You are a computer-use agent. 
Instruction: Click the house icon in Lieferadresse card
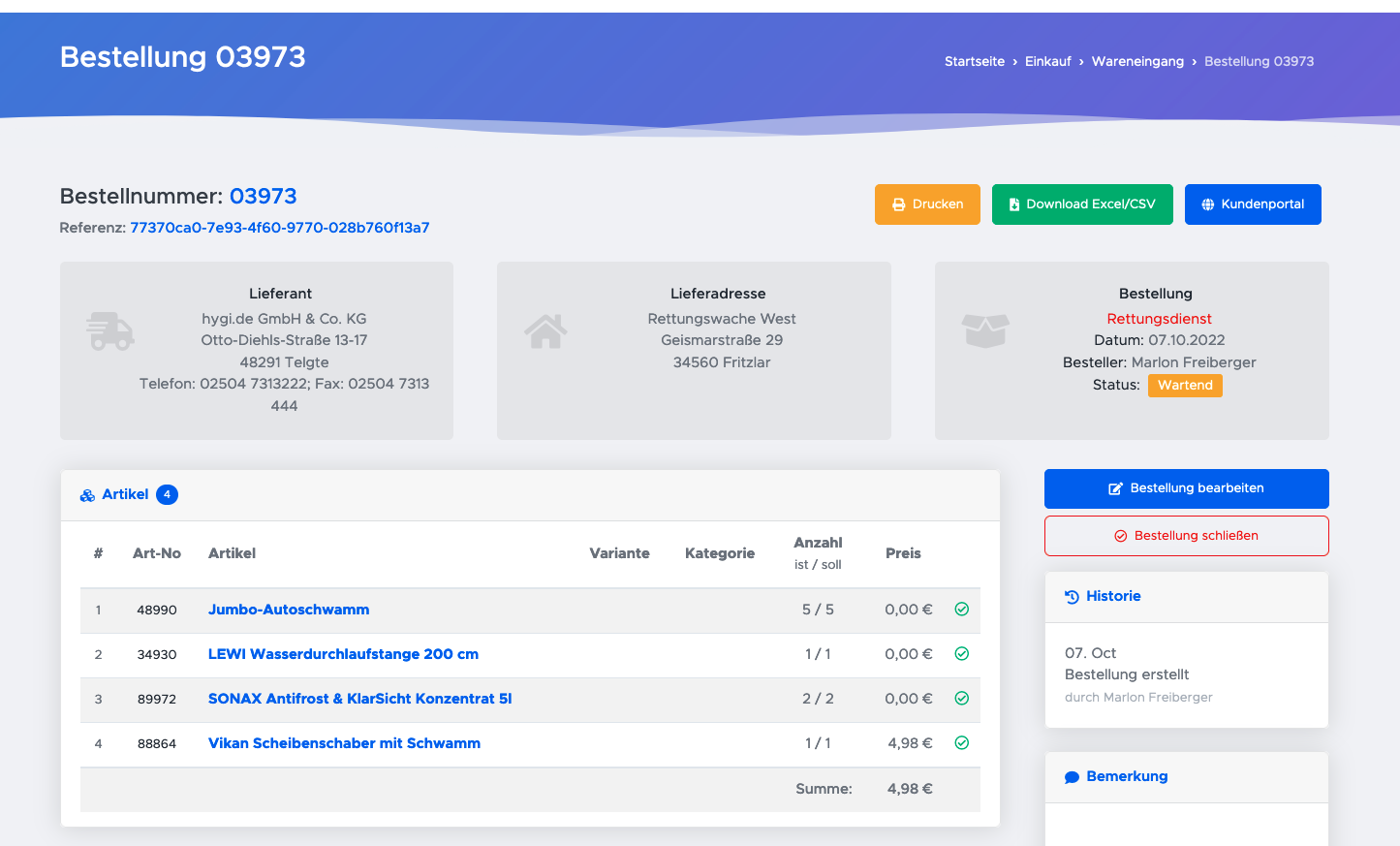coord(545,331)
